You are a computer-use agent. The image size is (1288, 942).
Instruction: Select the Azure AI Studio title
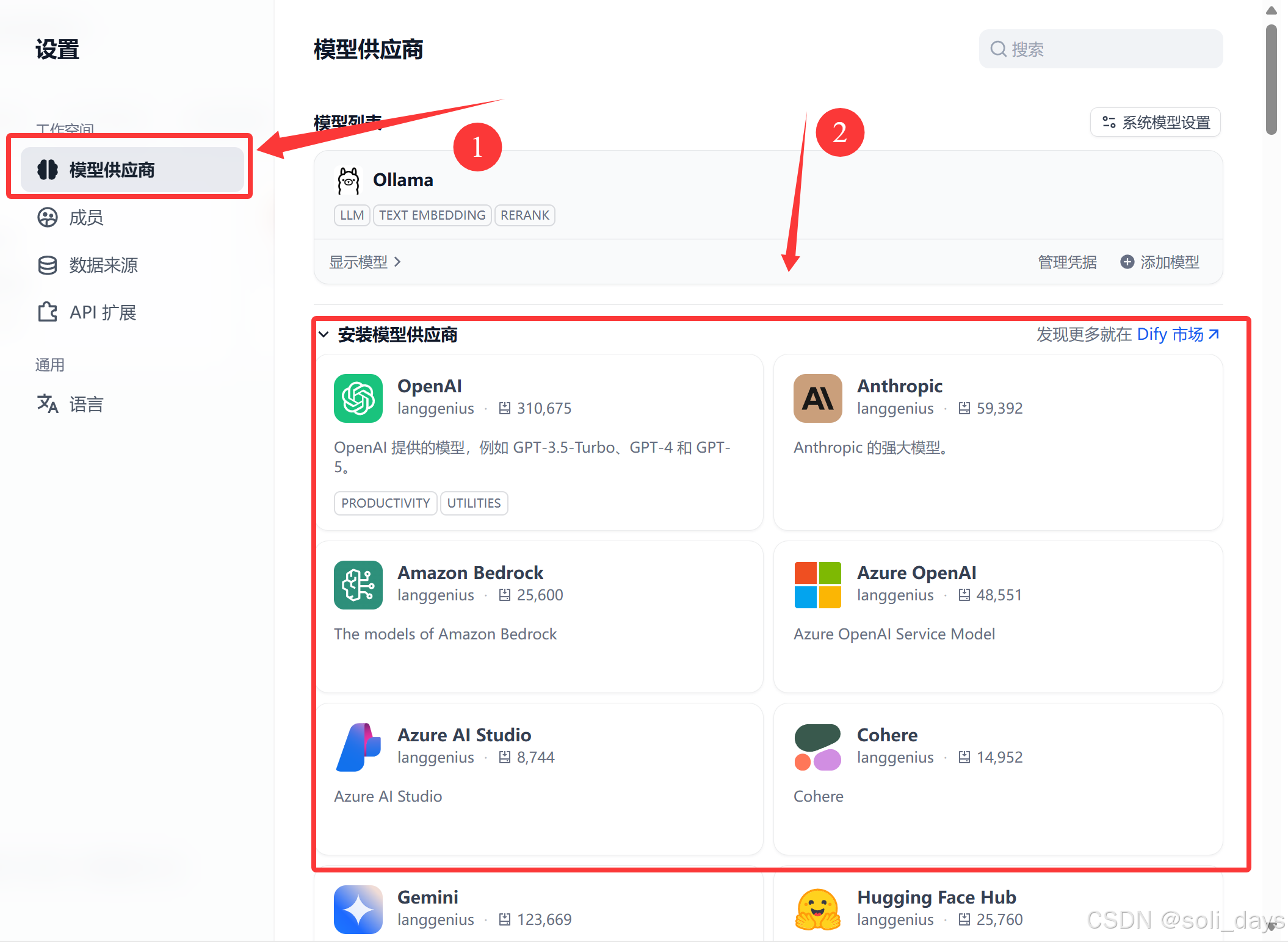point(464,735)
